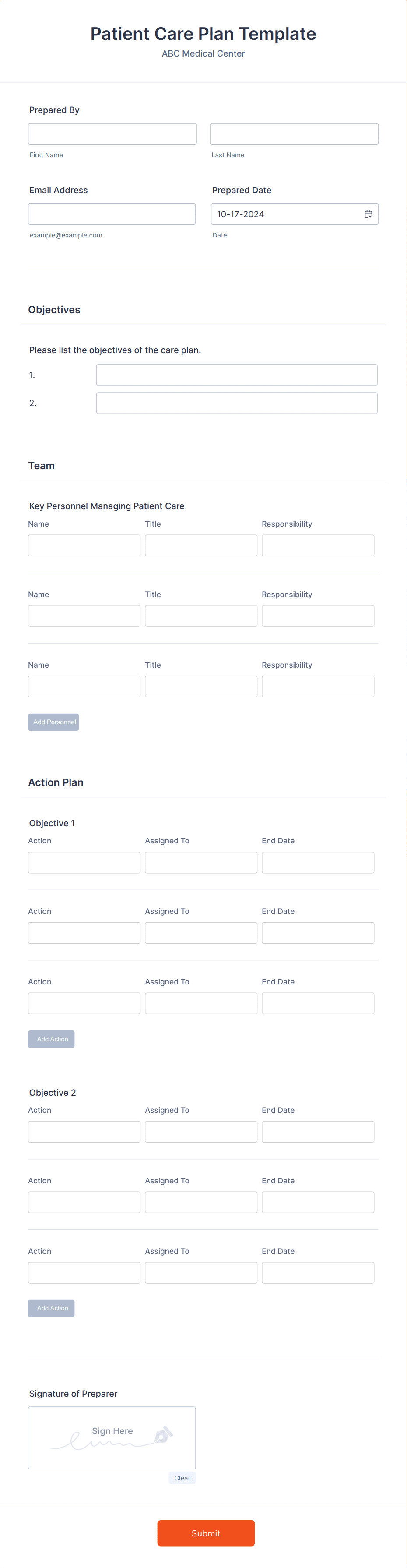This screenshot has height=1568, width=407.
Task: Click the Last Name input field
Action: (x=294, y=134)
